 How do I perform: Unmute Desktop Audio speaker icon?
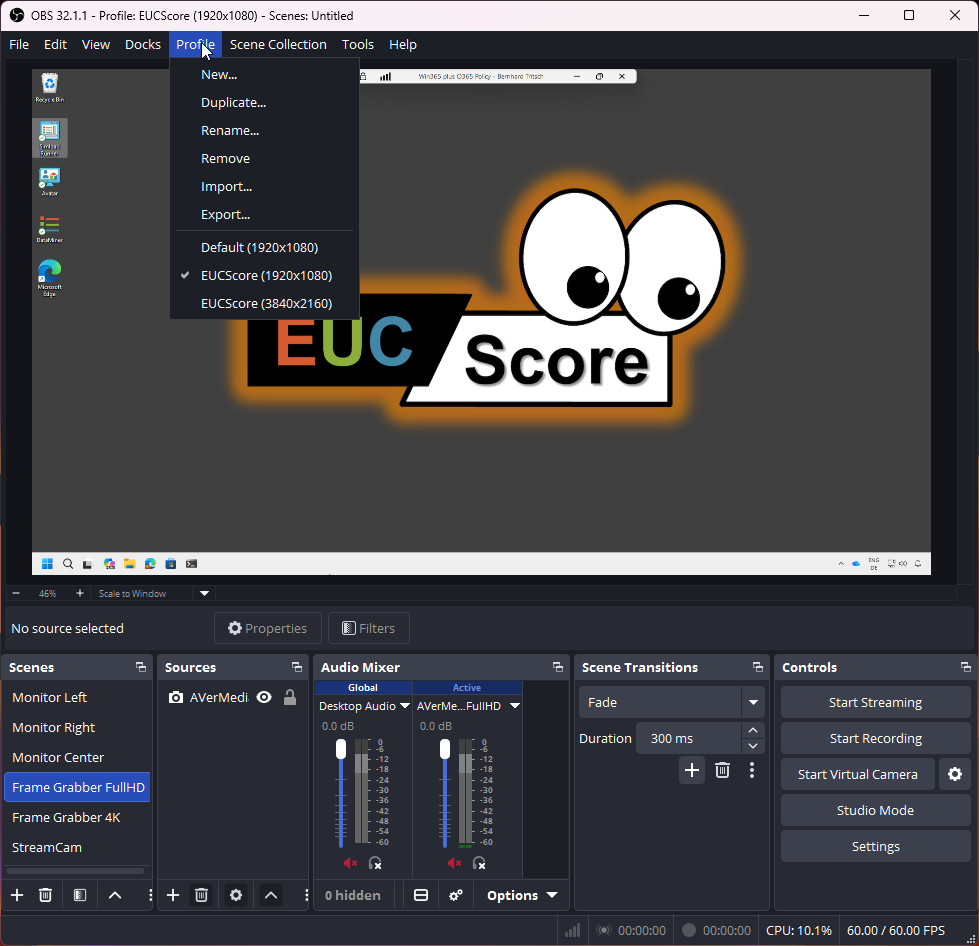(x=350, y=862)
